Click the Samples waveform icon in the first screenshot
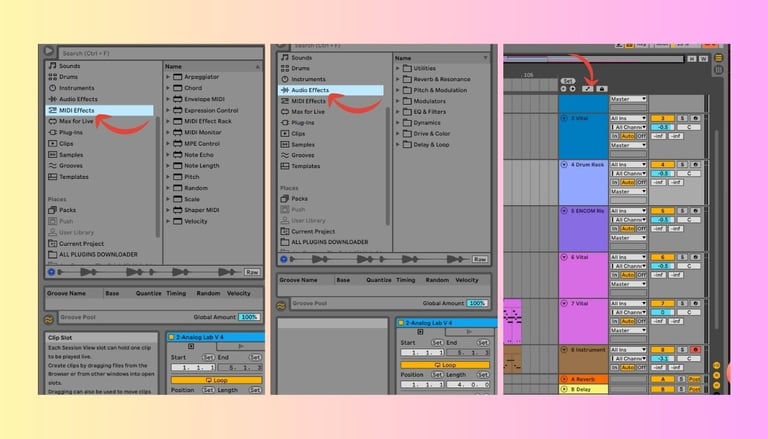The height and width of the screenshot is (439, 768). click(x=52, y=154)
